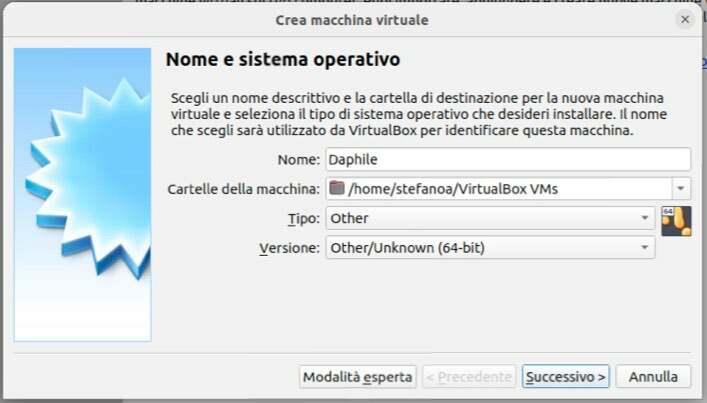Image resolution: width=707 pixels, height=403 pixels.
Task: Cancel the wizard with Annulla
Action: click(x=653, y=376)
